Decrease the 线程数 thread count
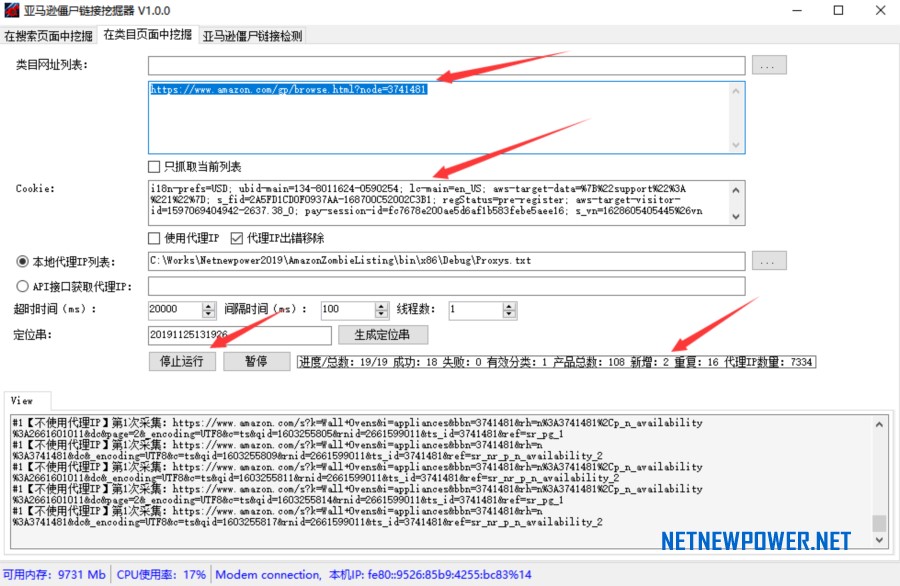The height and width of the screenshot is (586, 900). pyautogui.click(x=509, y=314)
